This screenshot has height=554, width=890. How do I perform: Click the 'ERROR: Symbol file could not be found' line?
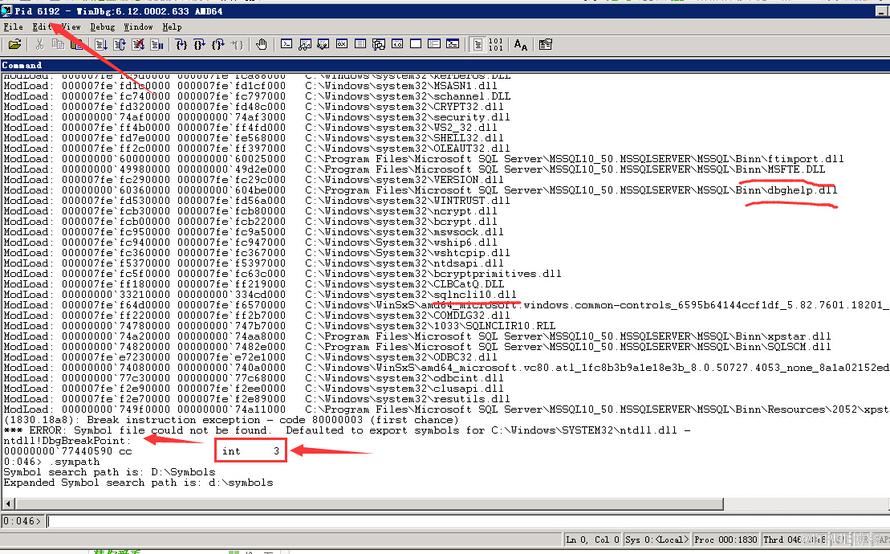pyautogui.click(x=347, y=430)
